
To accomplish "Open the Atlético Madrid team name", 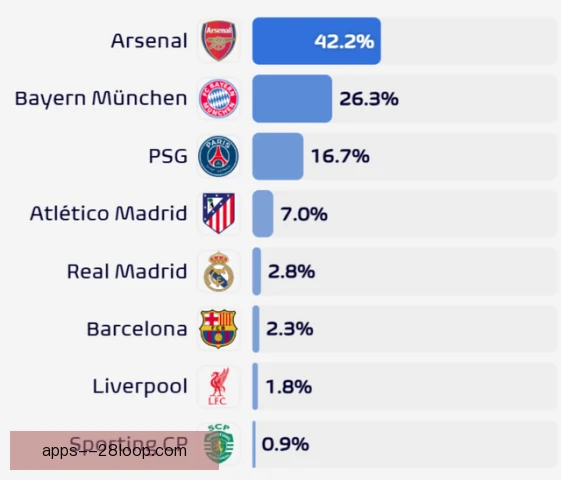I will pyautogui.click(x=108, y=213).
